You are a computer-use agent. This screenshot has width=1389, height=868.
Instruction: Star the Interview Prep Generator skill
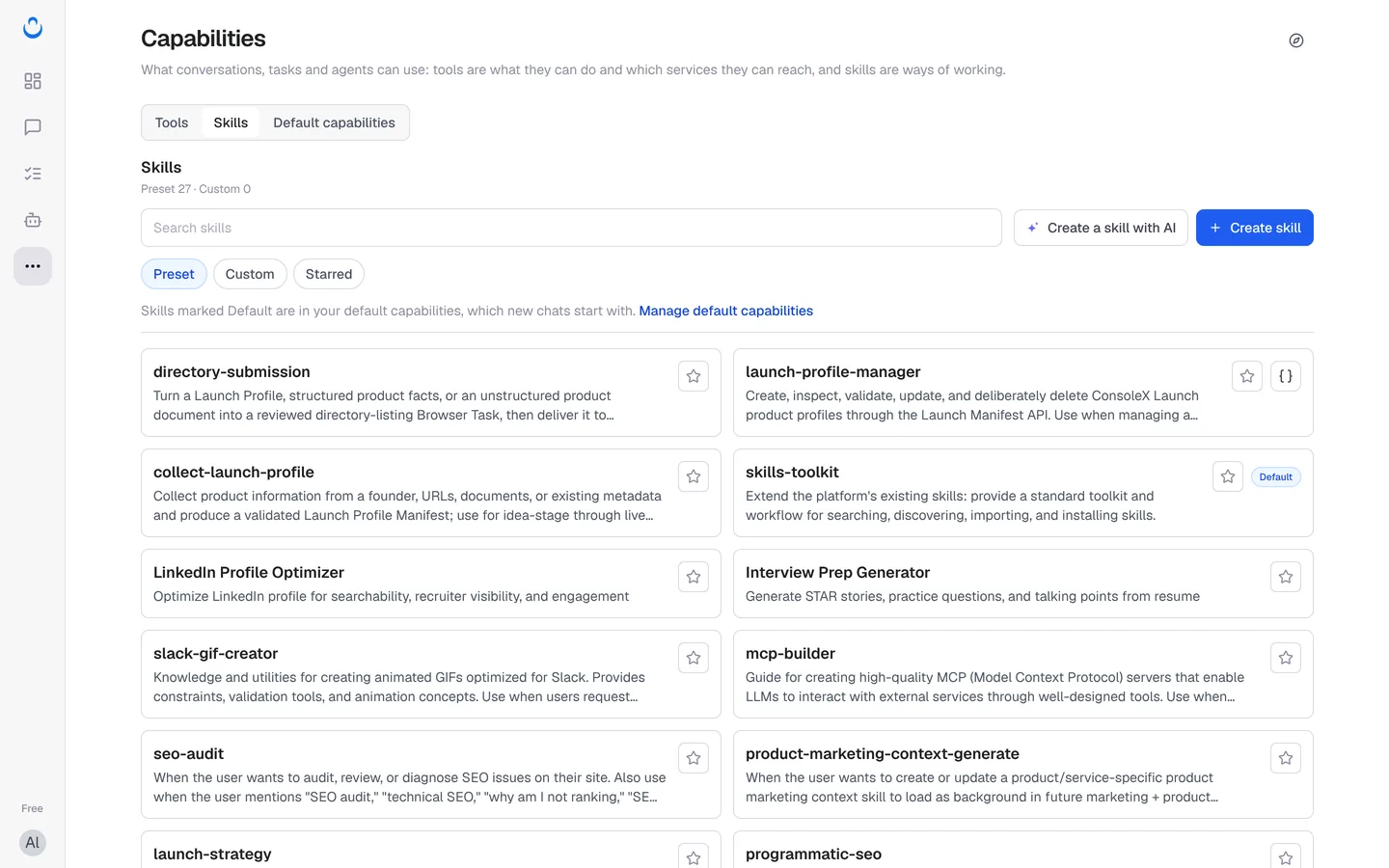click(x=1286, y=577)
